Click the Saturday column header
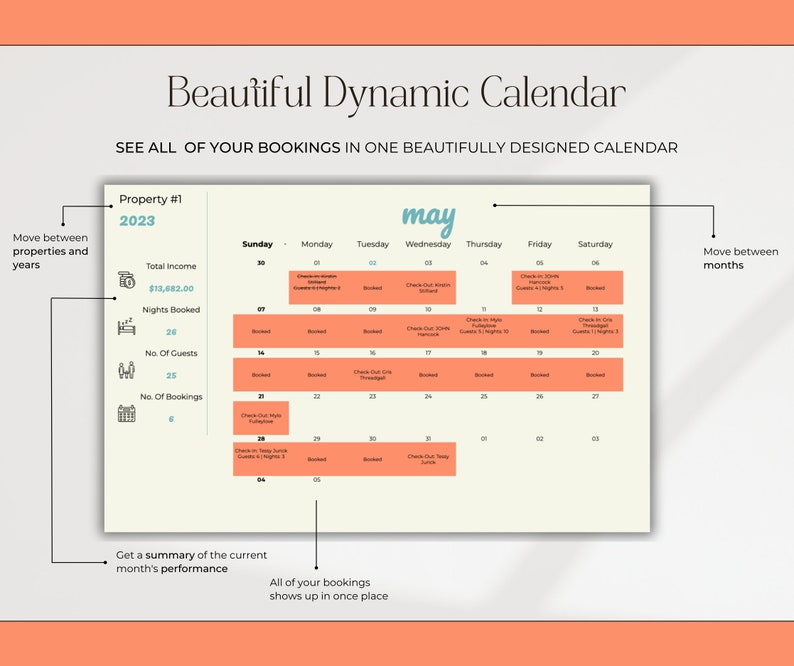The image size is (794, 666). point(596,244)
